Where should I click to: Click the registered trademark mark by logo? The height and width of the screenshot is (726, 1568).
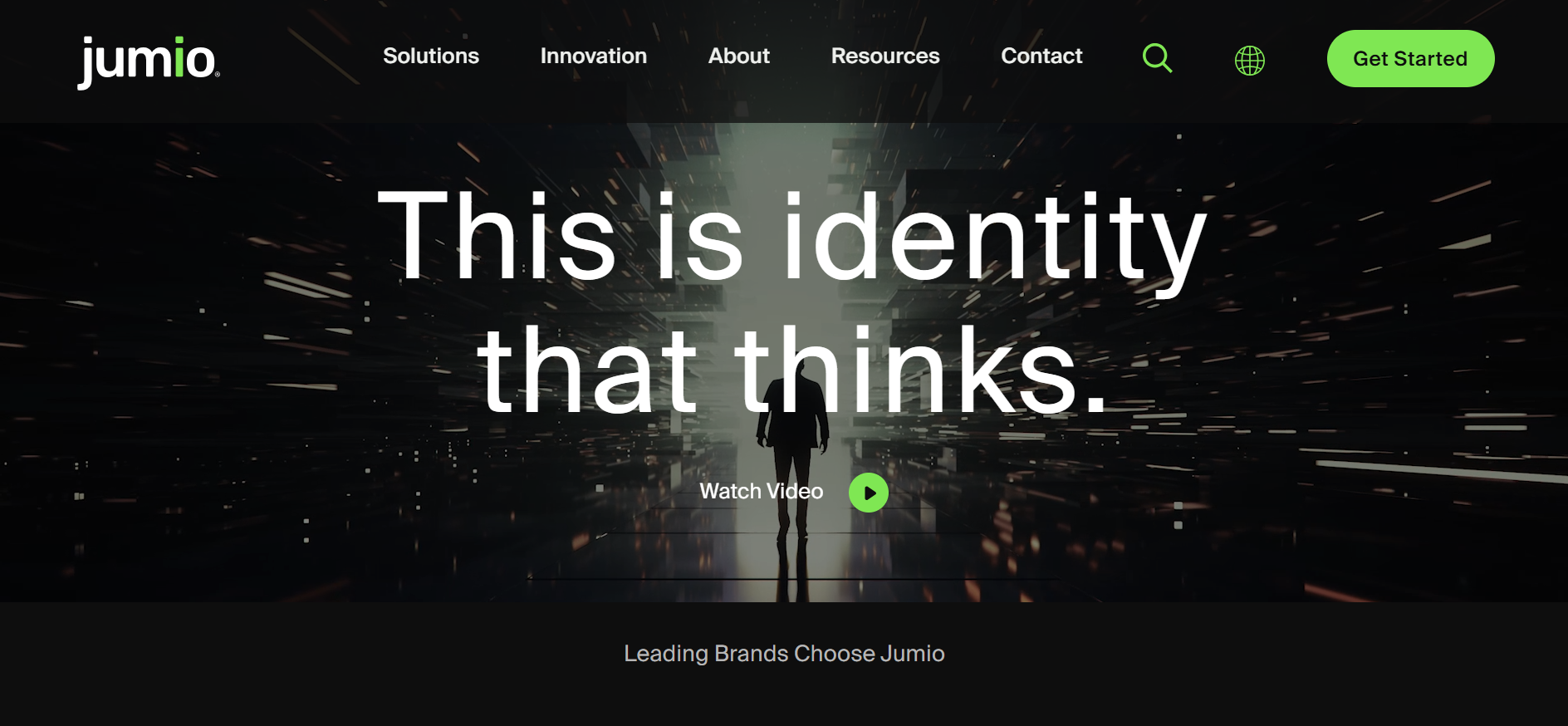[x=218, y=75]
